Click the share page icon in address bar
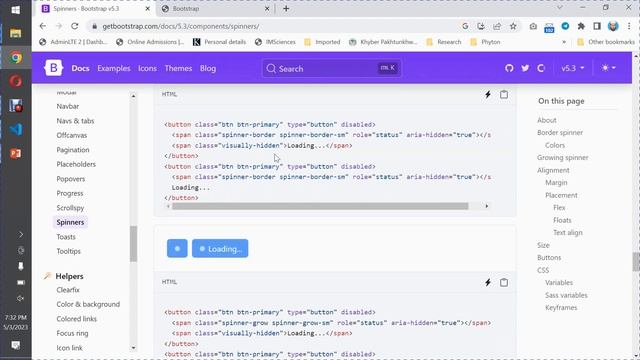Viewport: 640px width, 360px height. 497,26
